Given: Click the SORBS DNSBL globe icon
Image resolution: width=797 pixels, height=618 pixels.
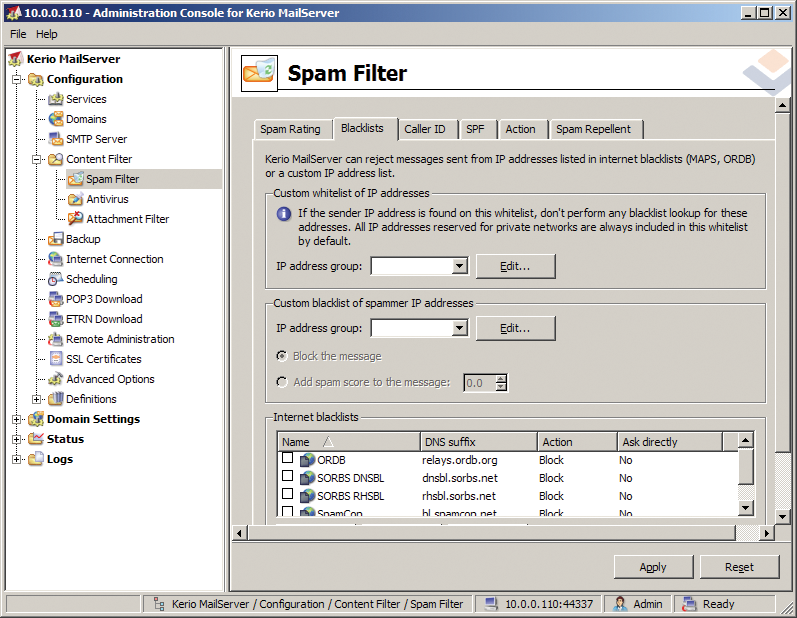Looking at the screenshot, I should [x=307, y=478].
